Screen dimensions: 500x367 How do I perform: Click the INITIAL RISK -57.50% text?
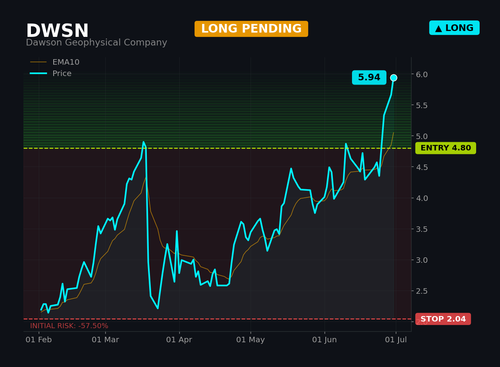69,326
